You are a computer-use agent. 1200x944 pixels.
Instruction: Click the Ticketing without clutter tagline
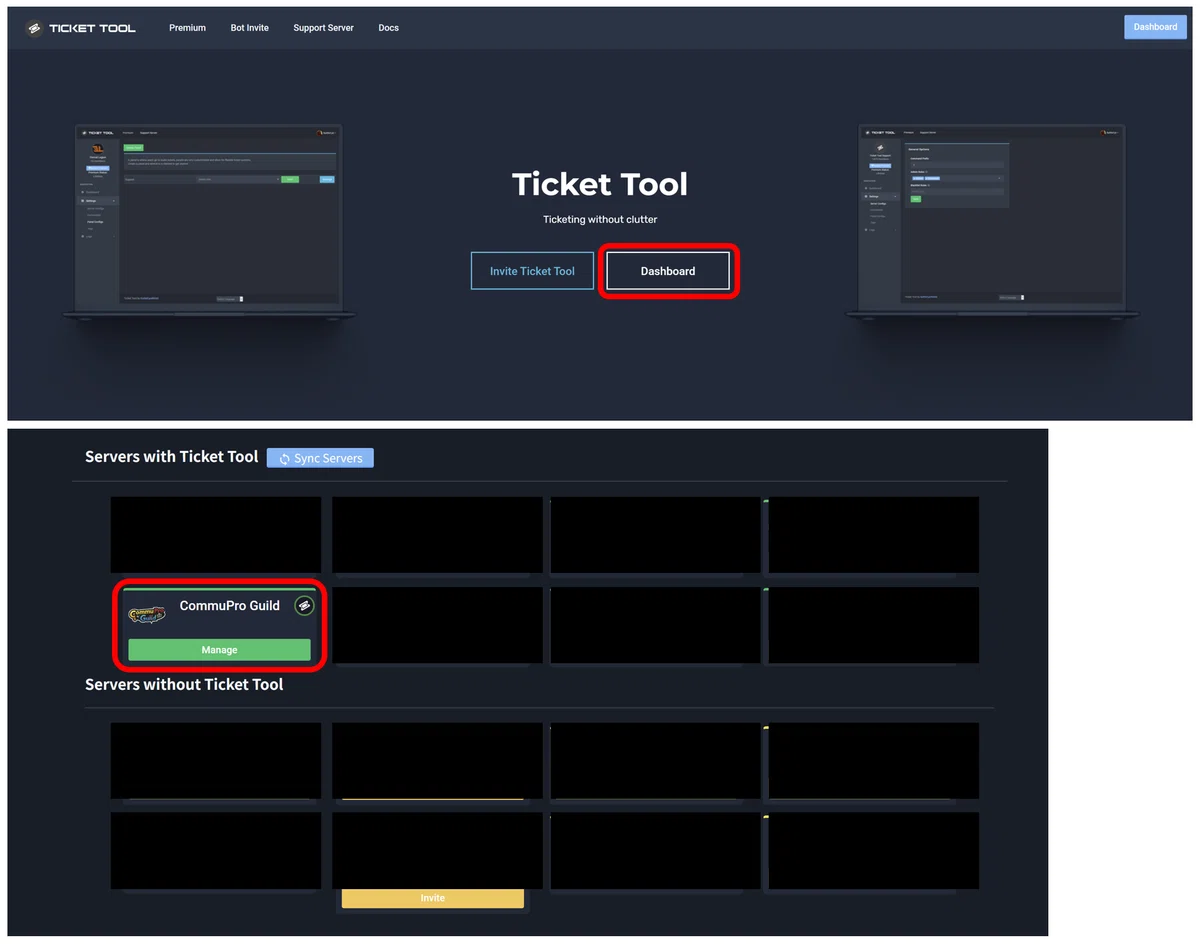pos(600,219)
